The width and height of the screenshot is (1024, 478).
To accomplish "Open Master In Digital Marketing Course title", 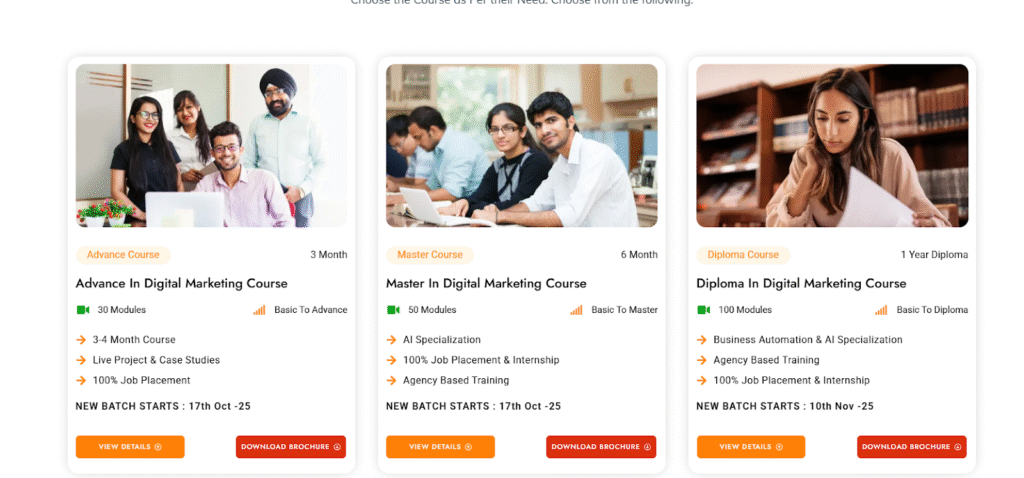I will 486,284.
